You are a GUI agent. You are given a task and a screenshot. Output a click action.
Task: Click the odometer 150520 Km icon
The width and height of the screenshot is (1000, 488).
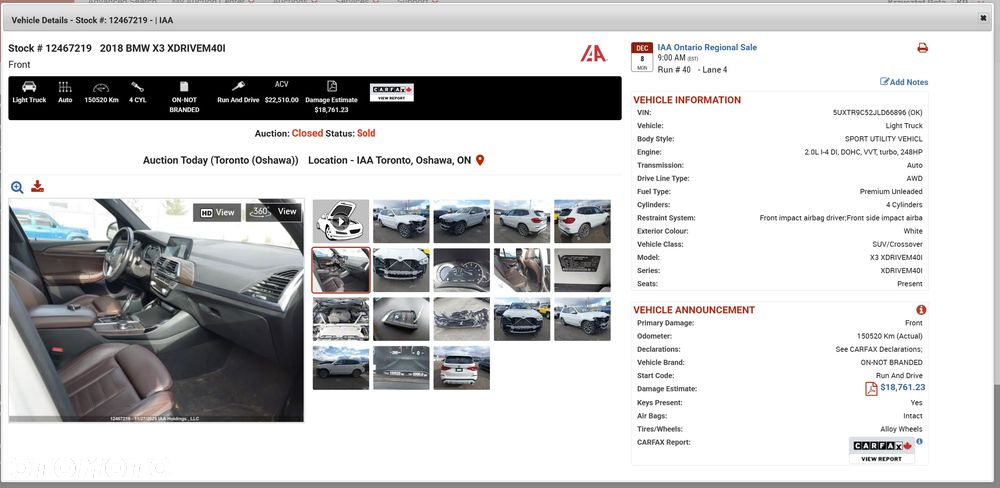[x=101, y=87]
